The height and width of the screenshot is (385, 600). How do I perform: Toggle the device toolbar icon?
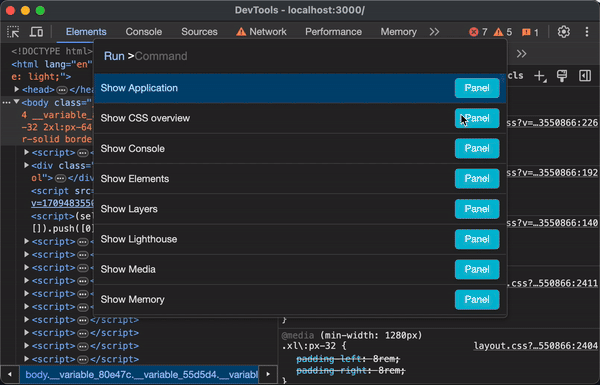click(36, 32)
